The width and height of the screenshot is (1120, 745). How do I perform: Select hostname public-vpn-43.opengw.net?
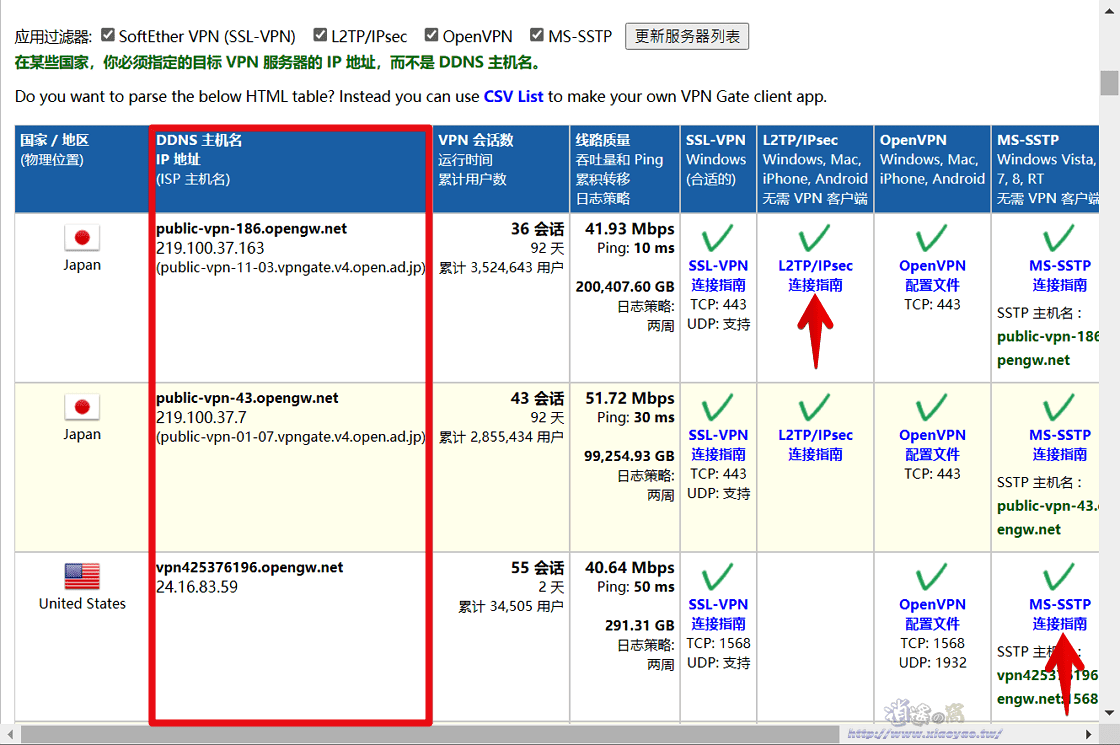[x=247, y=398]
